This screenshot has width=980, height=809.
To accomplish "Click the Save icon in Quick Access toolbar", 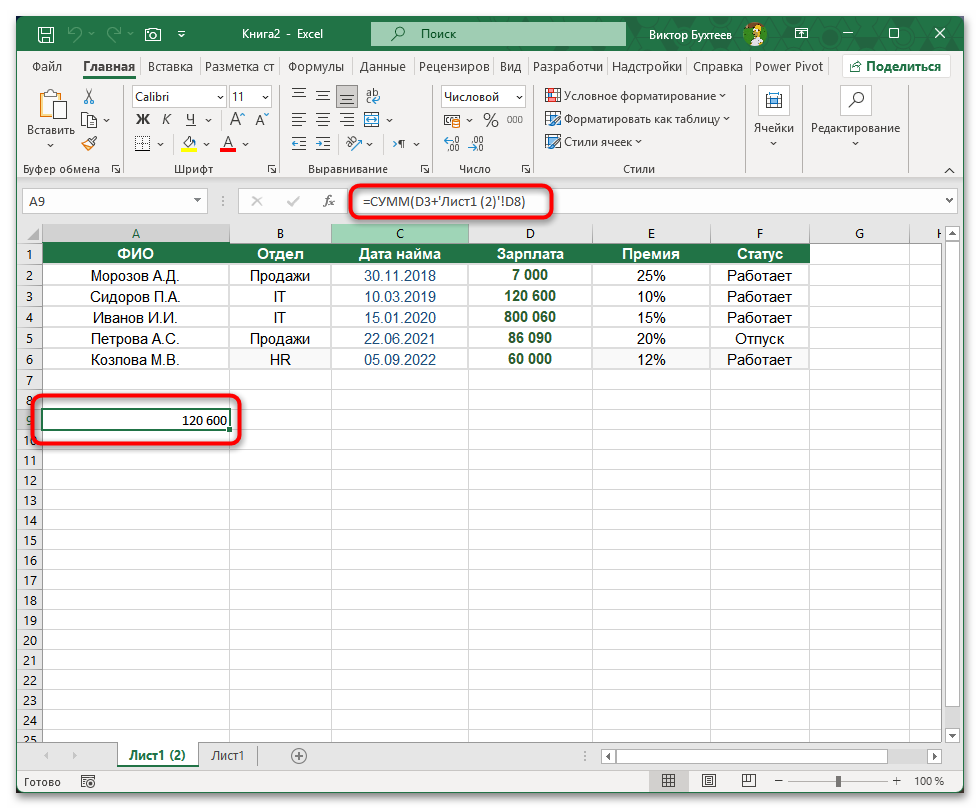I will pos(45,33).
